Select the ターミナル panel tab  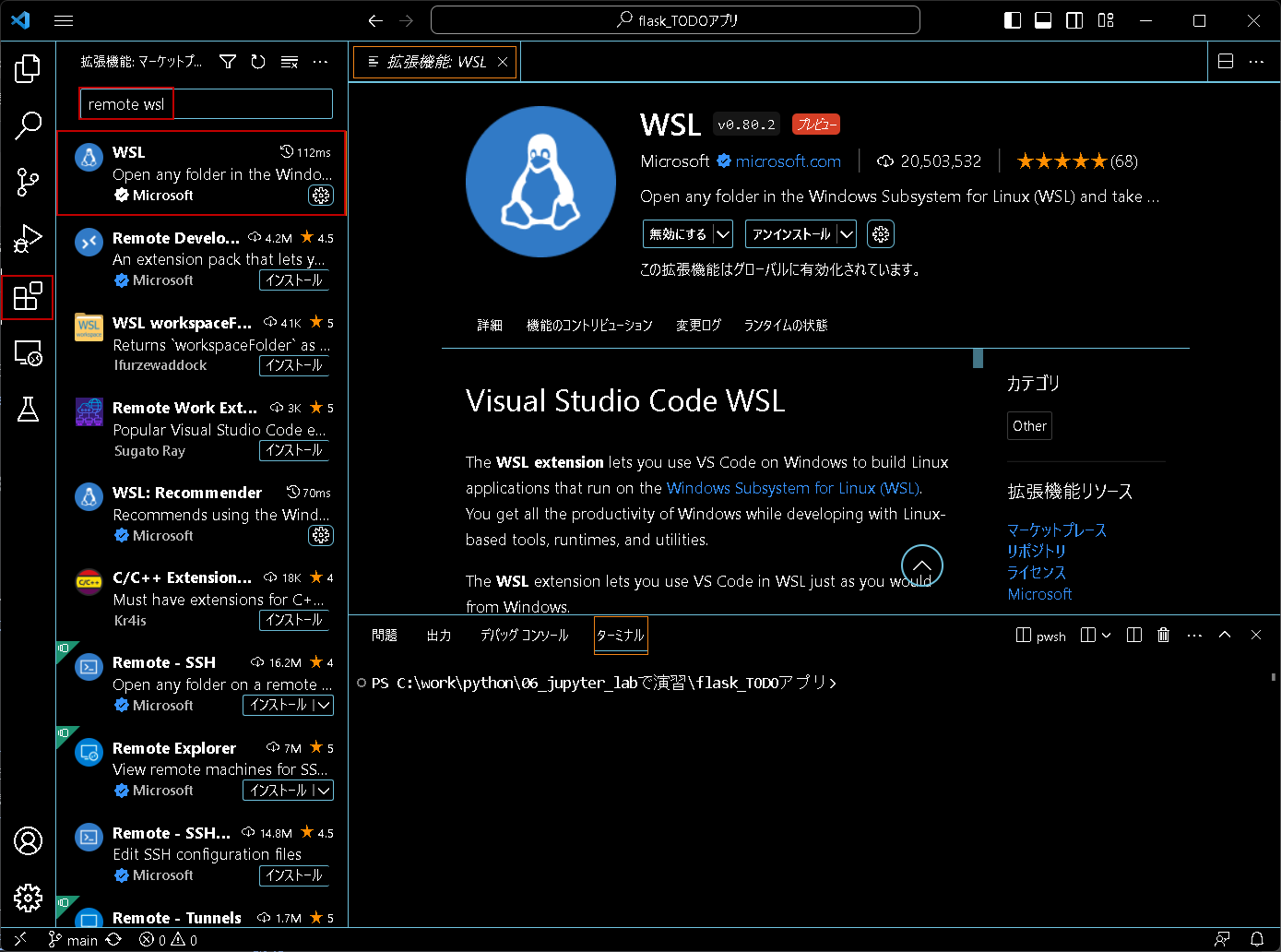(621, 635)
